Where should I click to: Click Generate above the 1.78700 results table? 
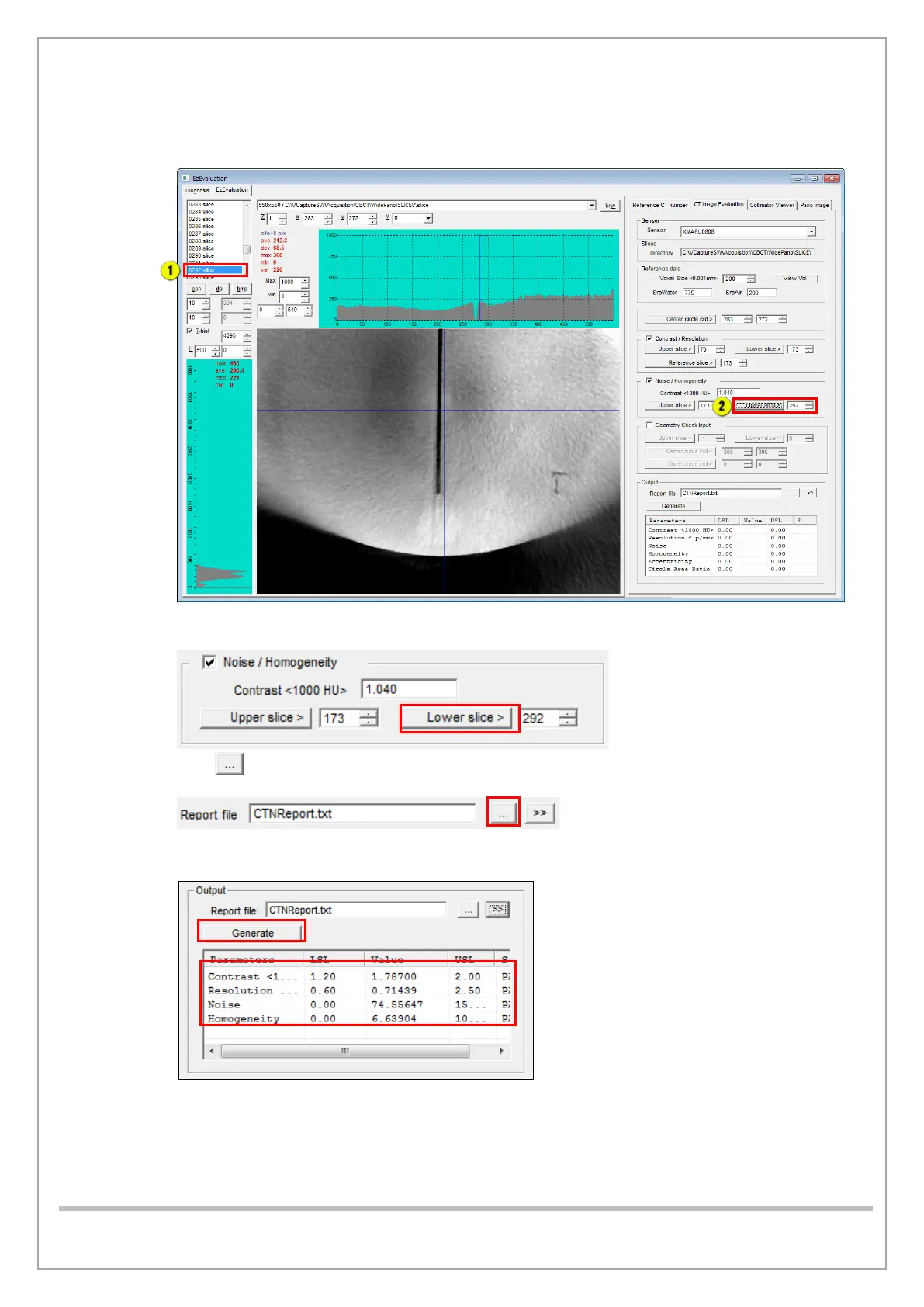tap(251, 933)
